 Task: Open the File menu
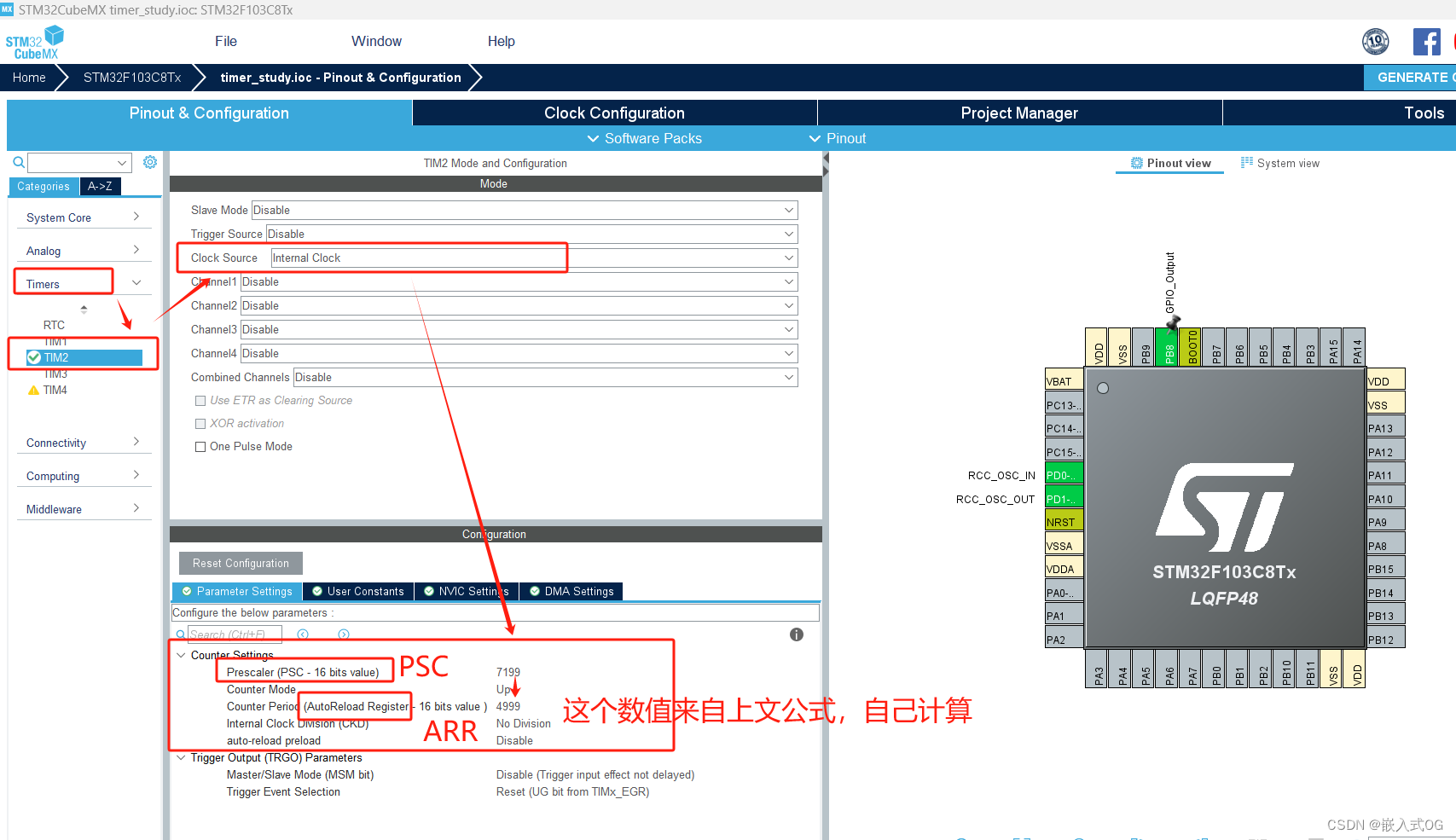pos(226,41)
